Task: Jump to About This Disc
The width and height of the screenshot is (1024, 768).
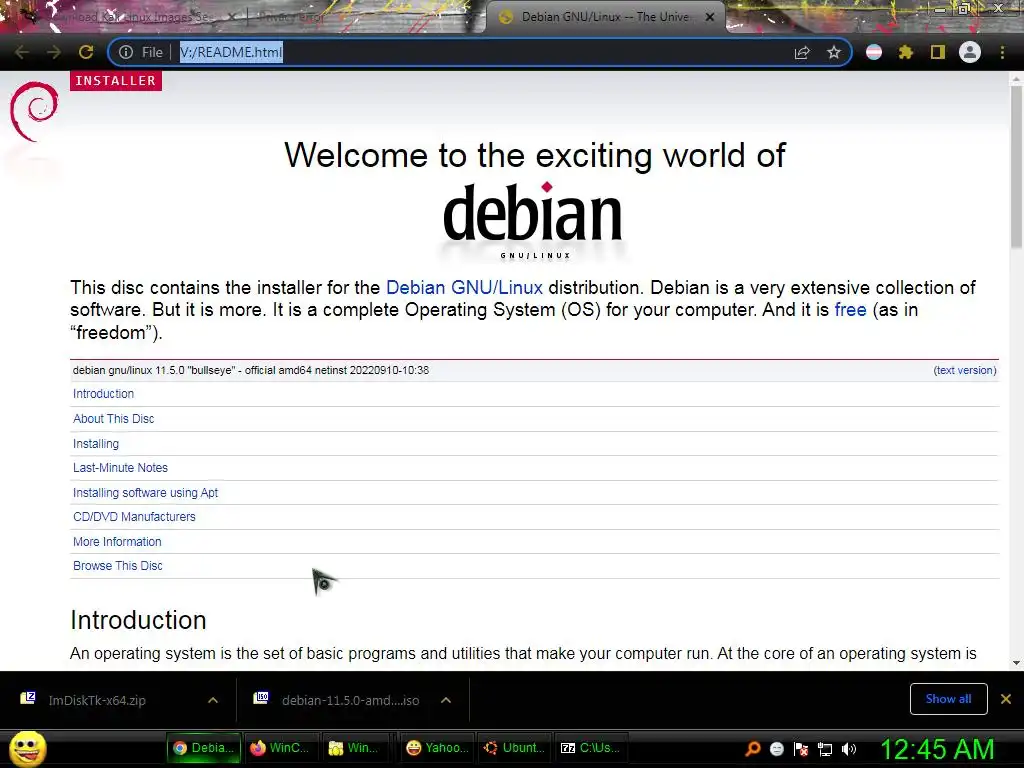Action: click(x=114, y=419)
